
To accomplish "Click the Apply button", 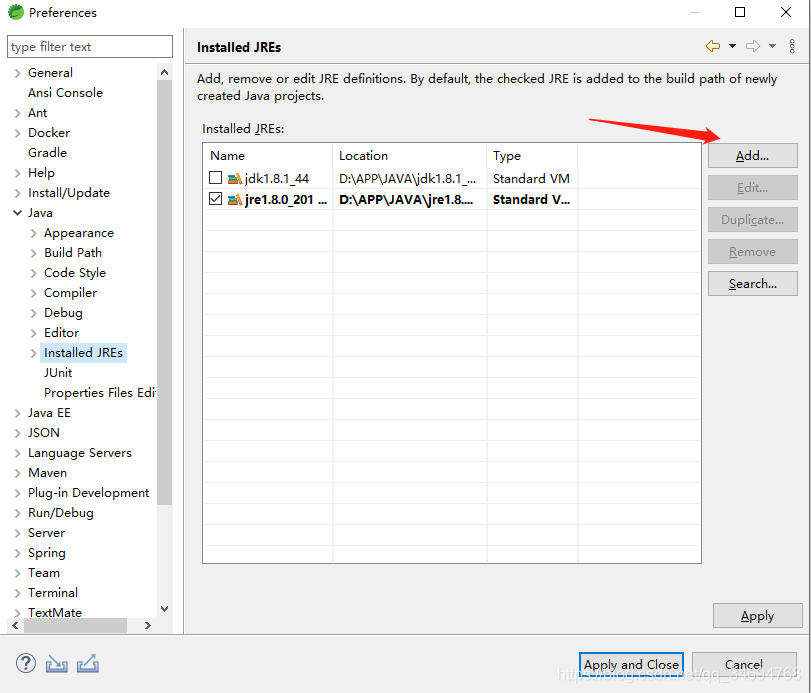I will (757, 615).
